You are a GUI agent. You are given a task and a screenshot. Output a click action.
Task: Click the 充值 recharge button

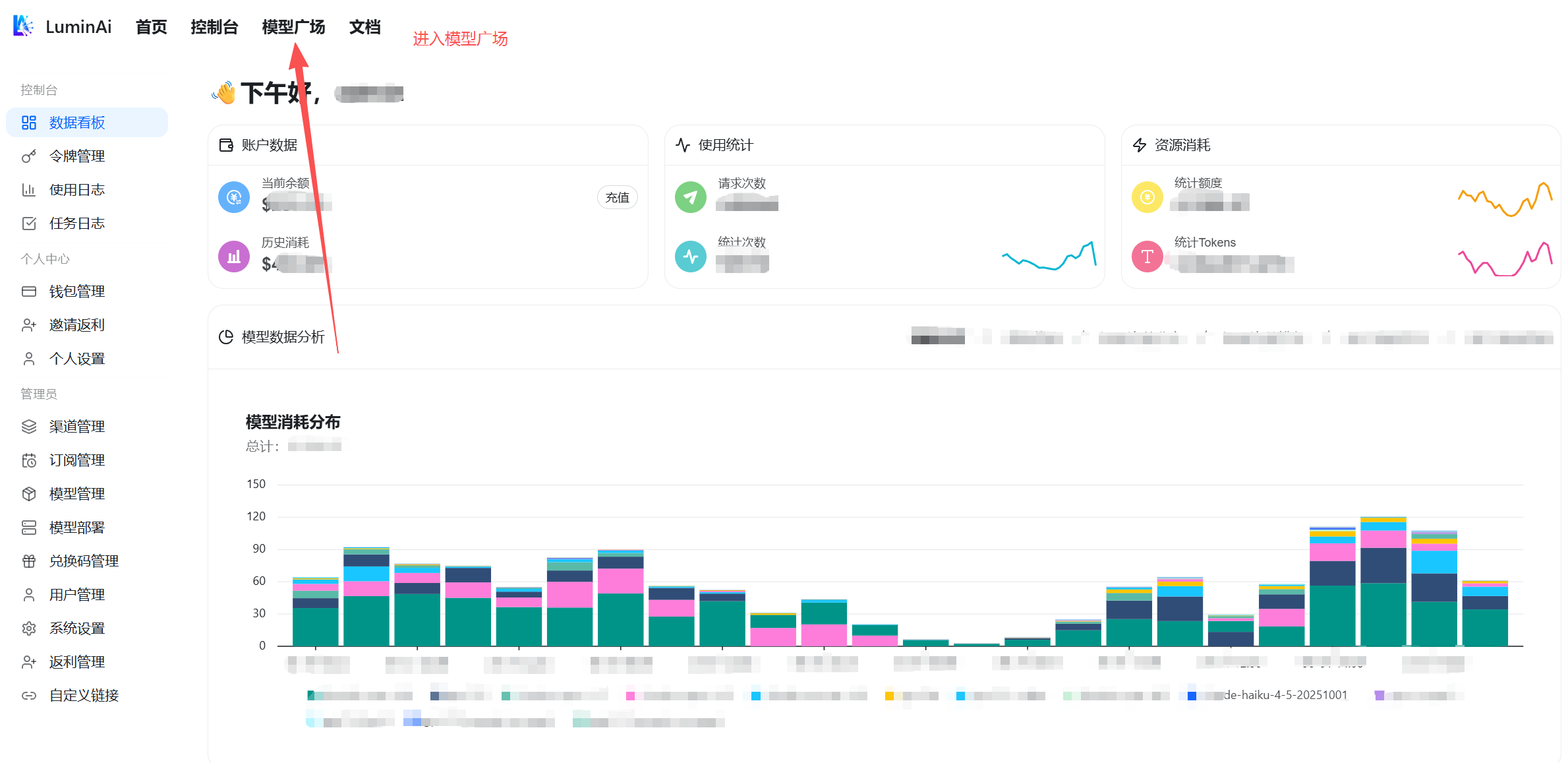click(x=618, y=197)
